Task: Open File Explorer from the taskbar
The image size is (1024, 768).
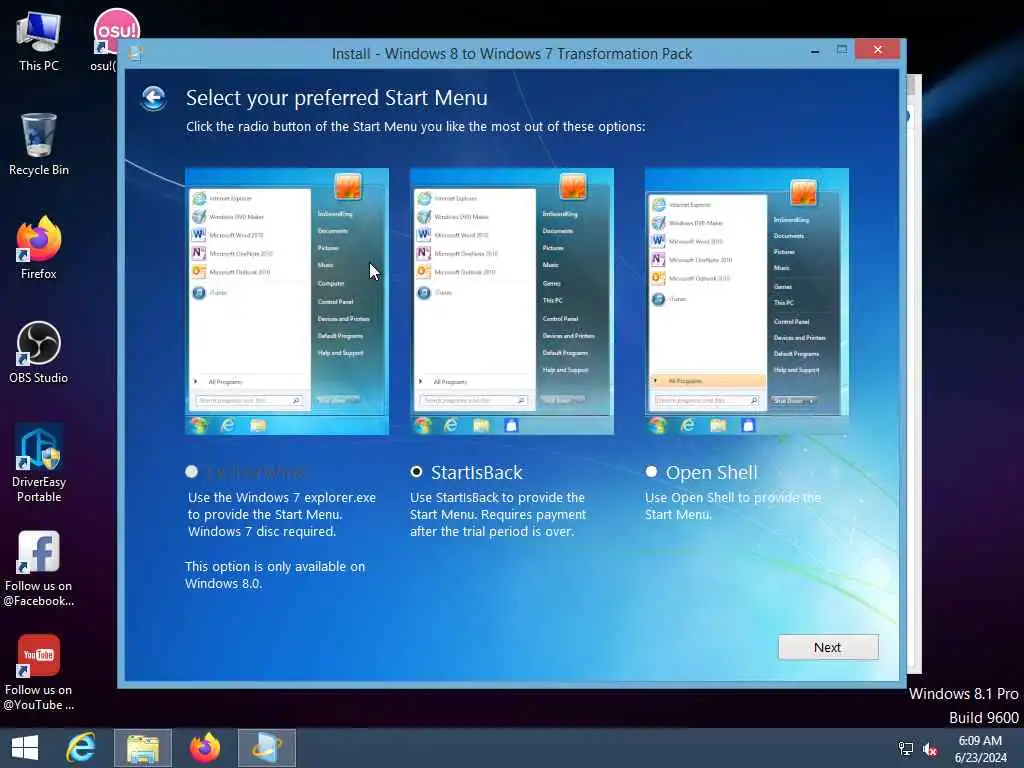Action: coord(143,748)
